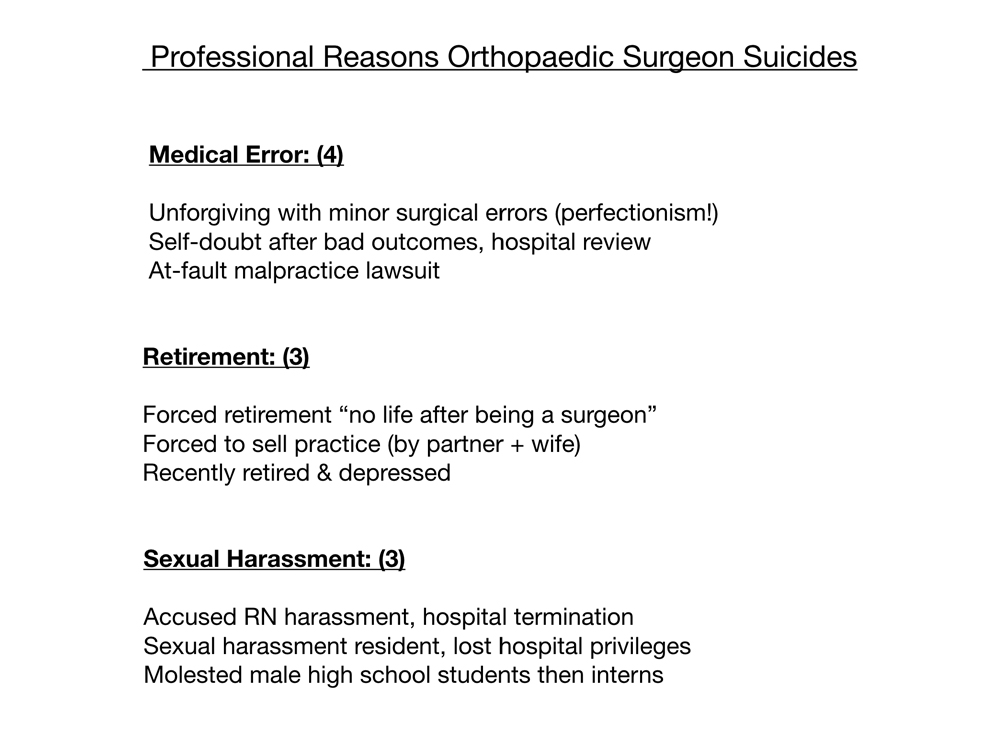Click the slide title about Orthopaedic Surgeon Suicides

click(502, 57)
